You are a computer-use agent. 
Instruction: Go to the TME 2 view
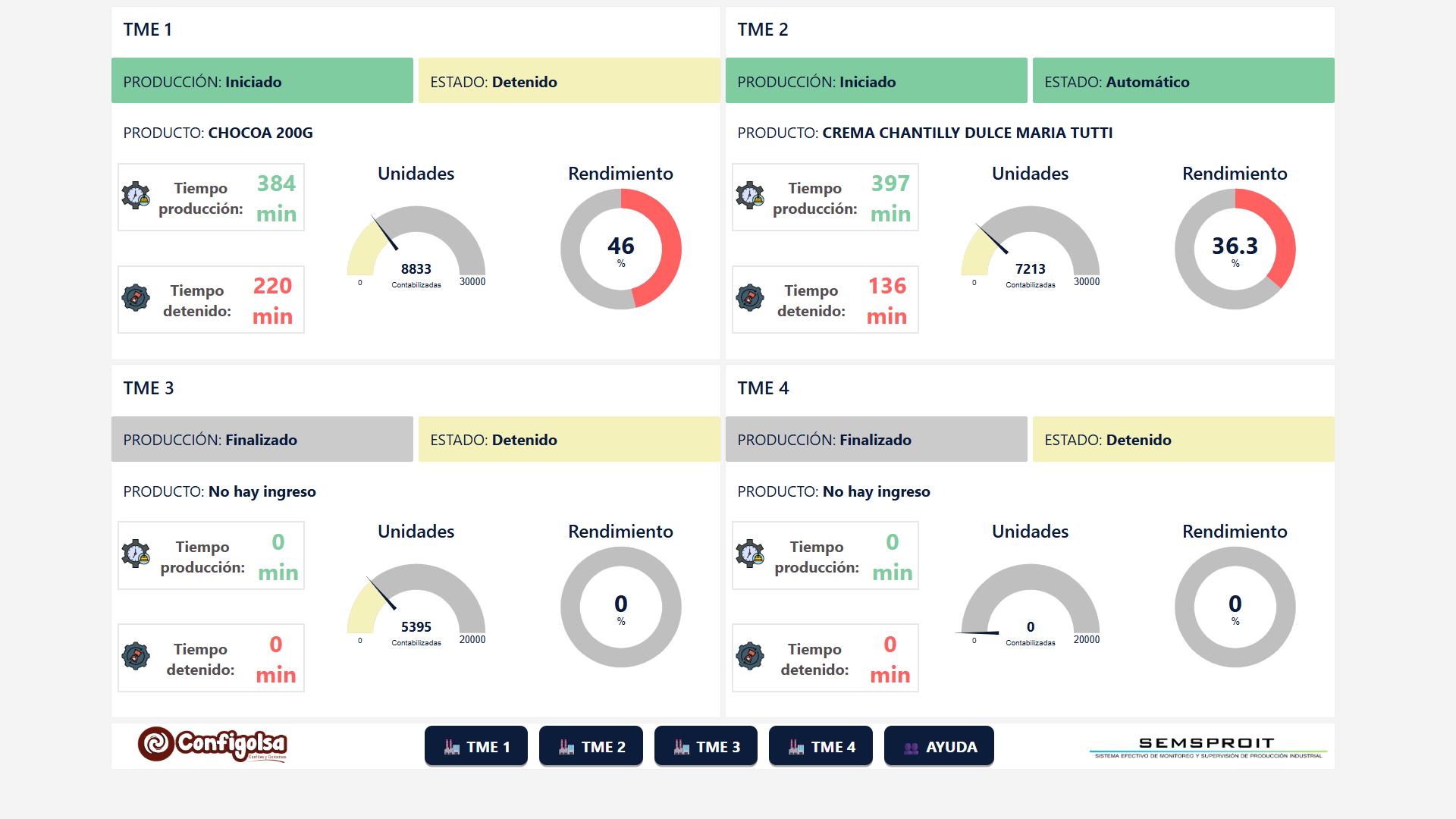tap(591, 747)
